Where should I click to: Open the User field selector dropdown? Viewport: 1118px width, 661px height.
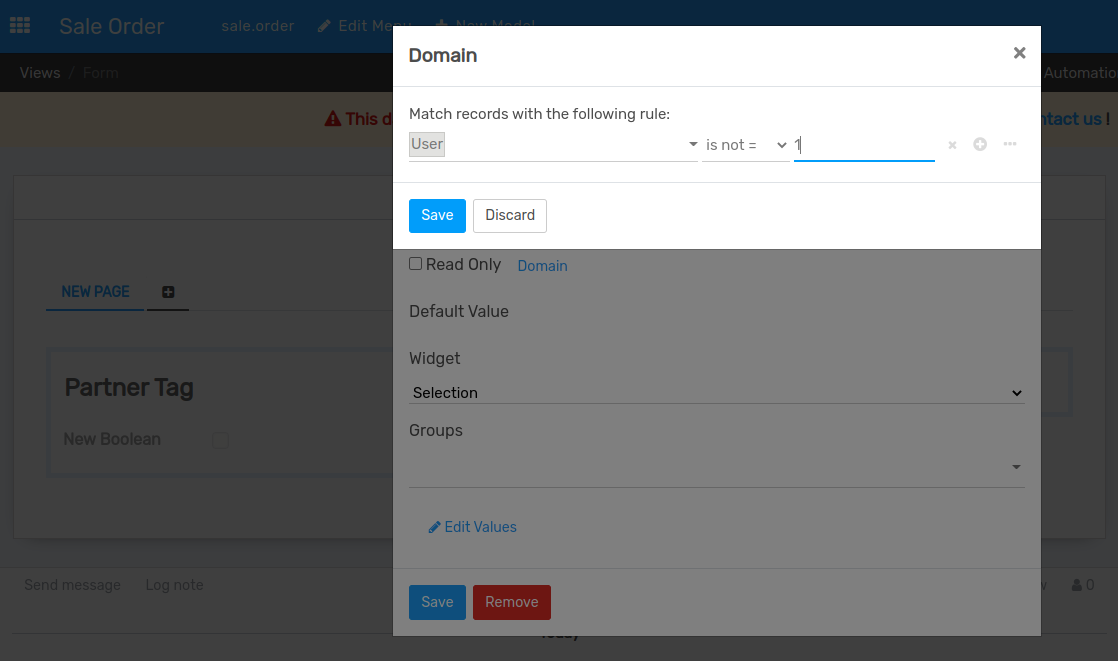point(692,144)
